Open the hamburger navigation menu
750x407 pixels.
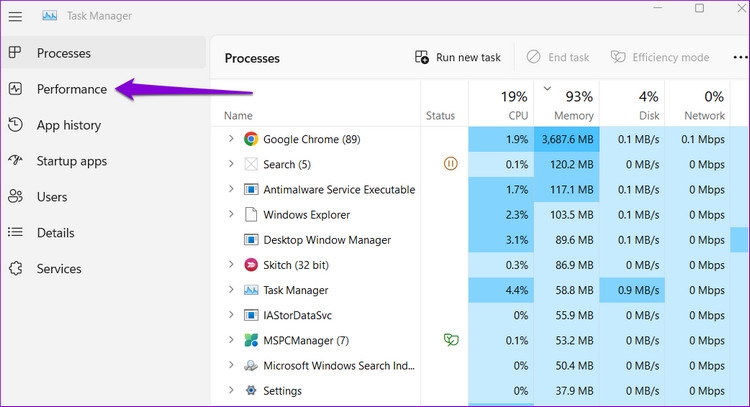click(15, 16)
